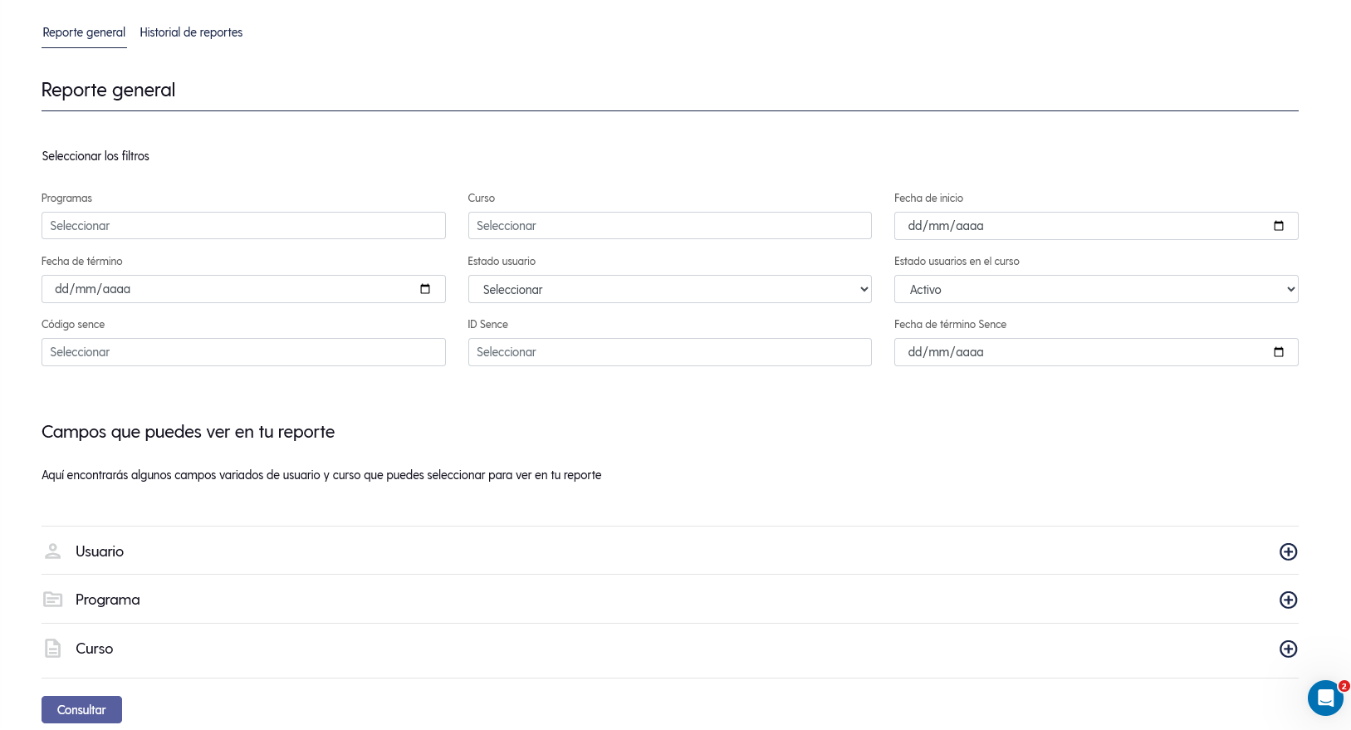The image size is (1351, 730).
Task: Click the Fecha de término Sence date field
Action: coord(1096,352)
